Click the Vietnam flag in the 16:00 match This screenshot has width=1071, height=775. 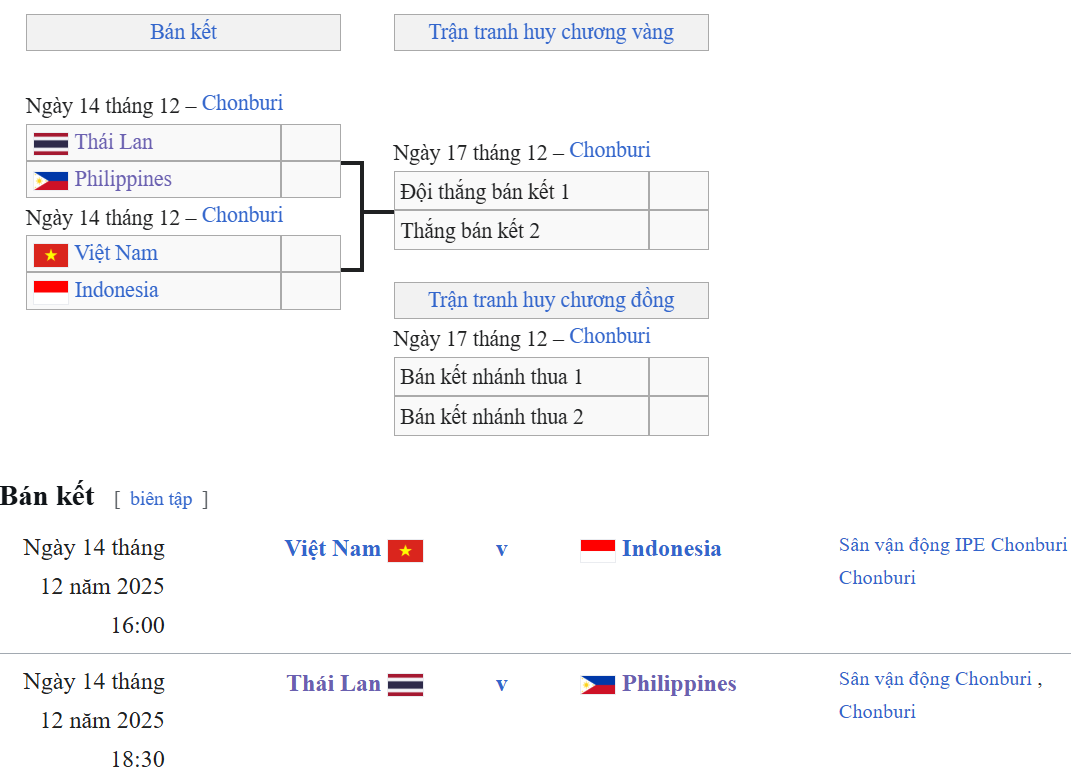405,550
